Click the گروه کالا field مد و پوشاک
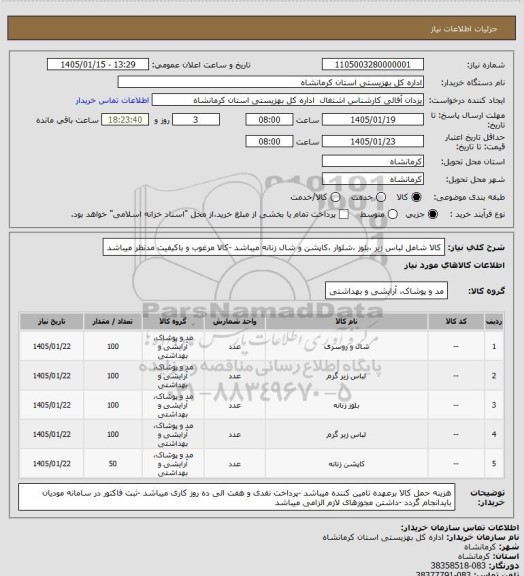 pyautogui.click(x=387, y=291)
